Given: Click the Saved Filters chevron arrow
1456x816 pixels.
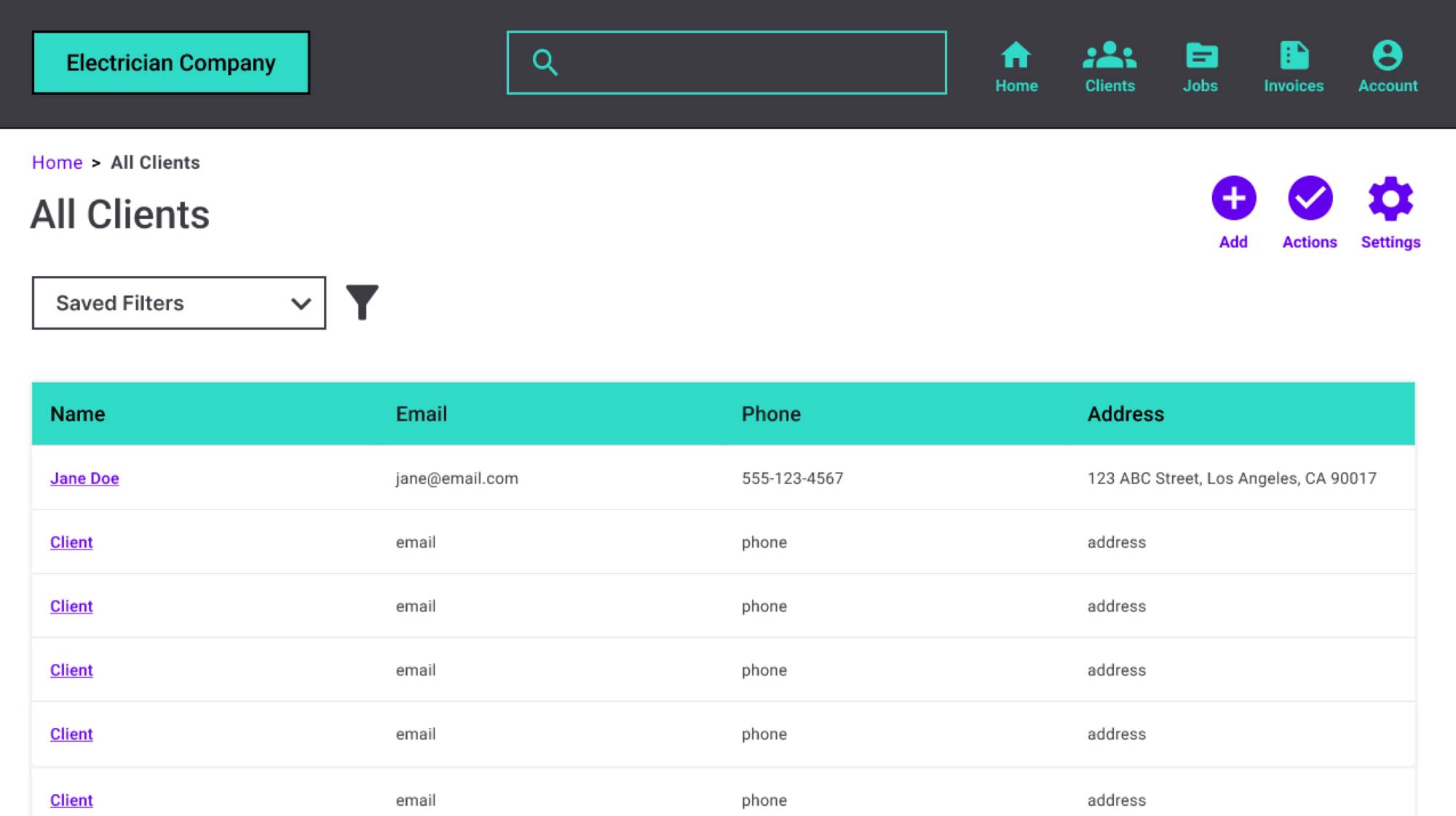Looking at the screenshot, I should 301,304.
